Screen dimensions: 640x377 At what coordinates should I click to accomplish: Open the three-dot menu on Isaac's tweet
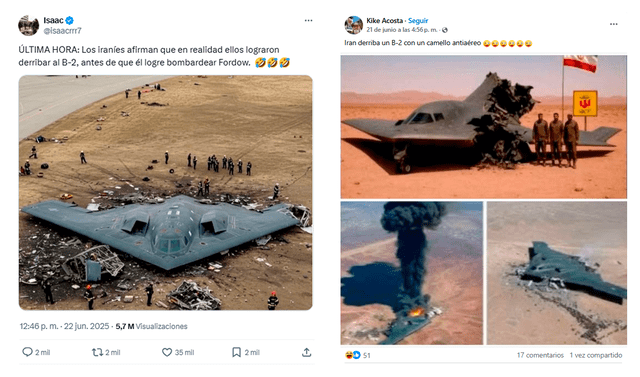(309, 20)
